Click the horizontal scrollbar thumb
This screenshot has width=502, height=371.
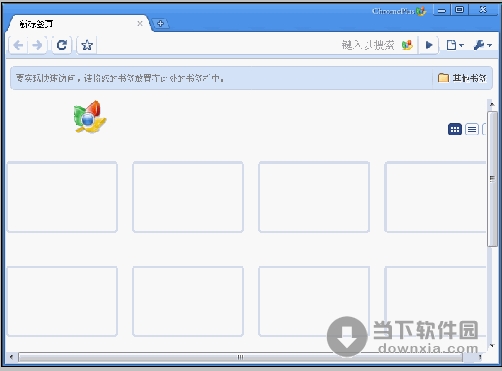(240, 357)
